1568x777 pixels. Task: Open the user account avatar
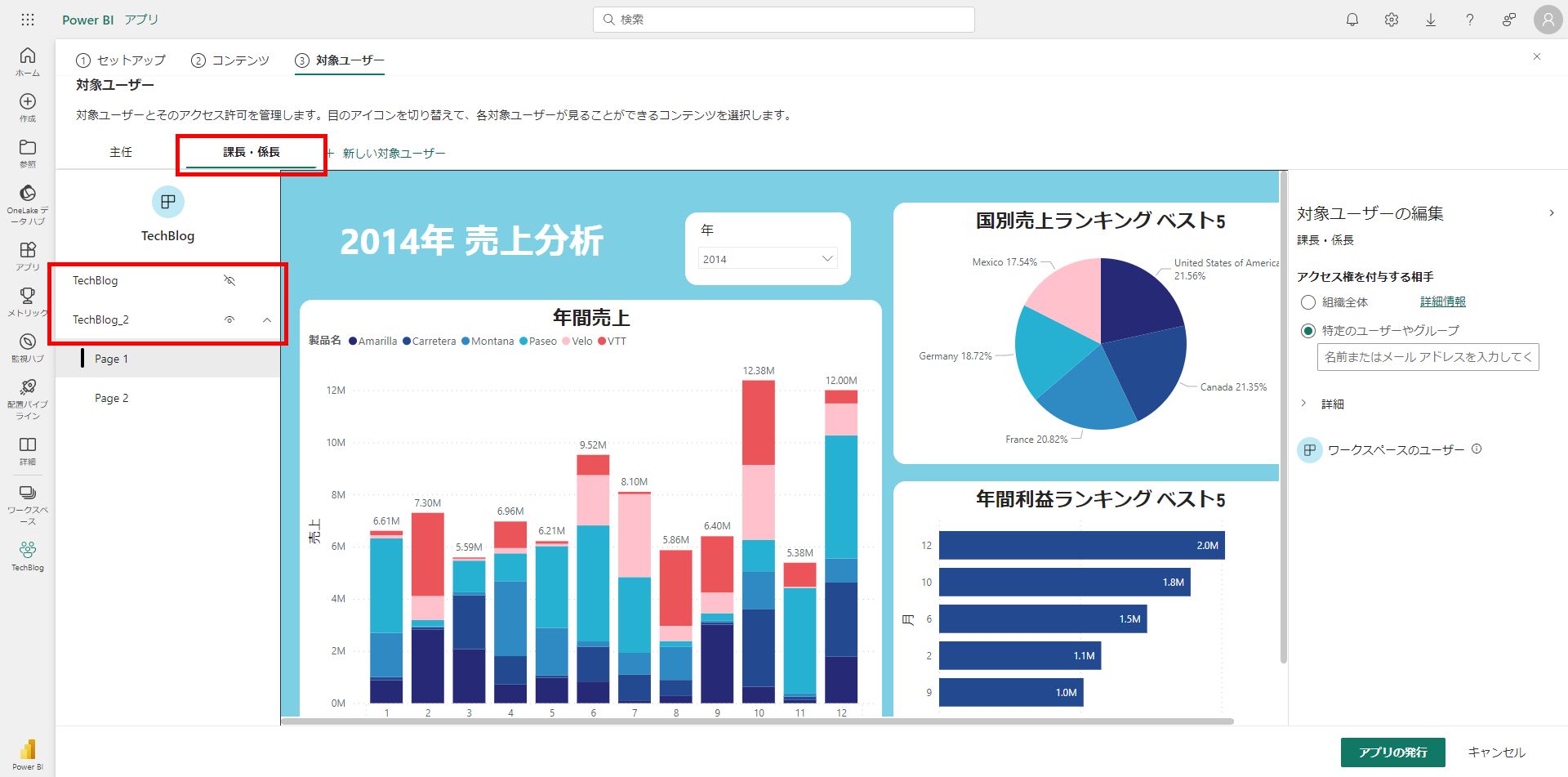click(x=1548, y=20)
